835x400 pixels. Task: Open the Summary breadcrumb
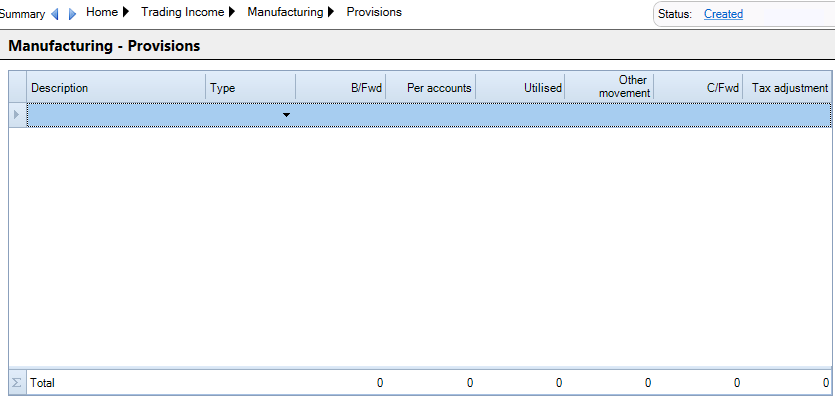click(x=22, y=14)
